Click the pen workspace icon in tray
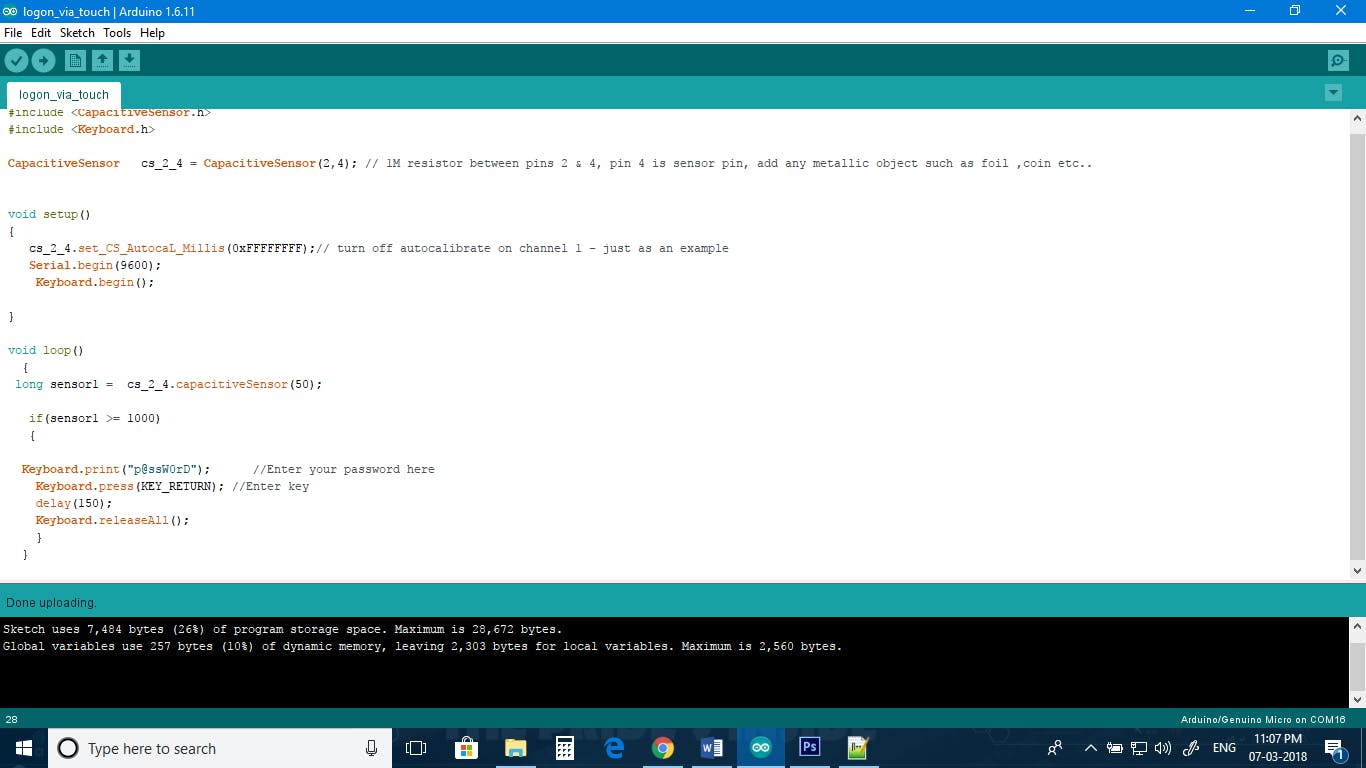 click(1191, 748)
